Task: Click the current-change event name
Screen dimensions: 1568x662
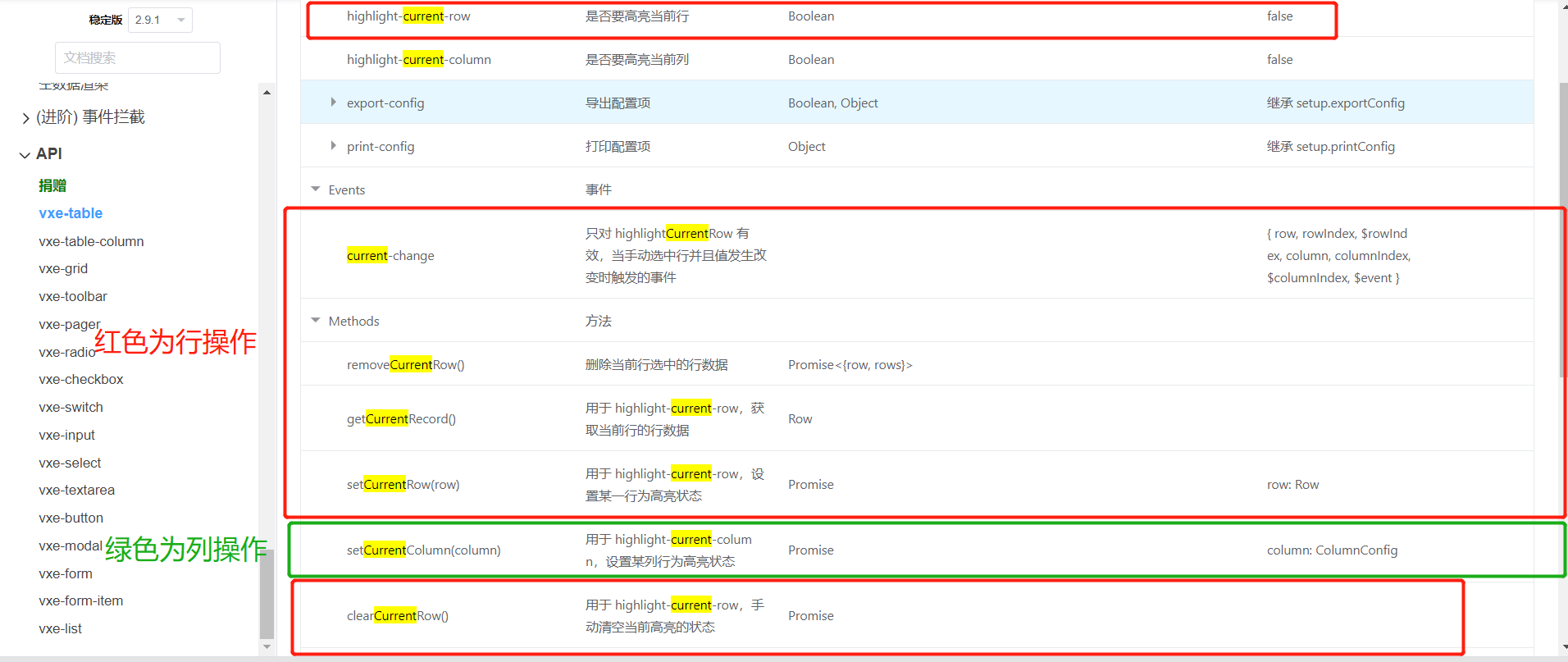Action: coord(390,256)
